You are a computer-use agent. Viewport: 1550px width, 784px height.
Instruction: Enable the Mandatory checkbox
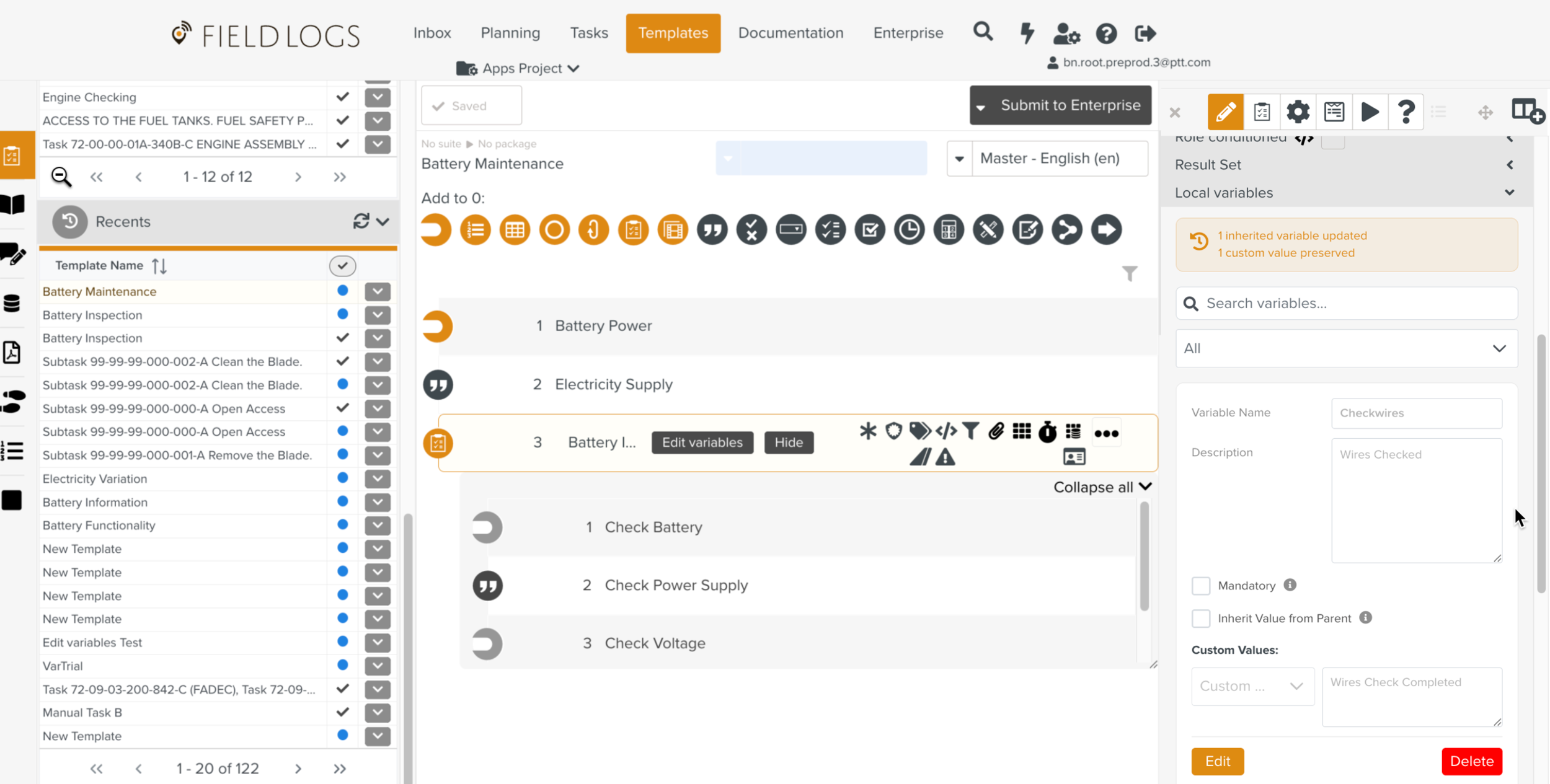click(1201, 586)
